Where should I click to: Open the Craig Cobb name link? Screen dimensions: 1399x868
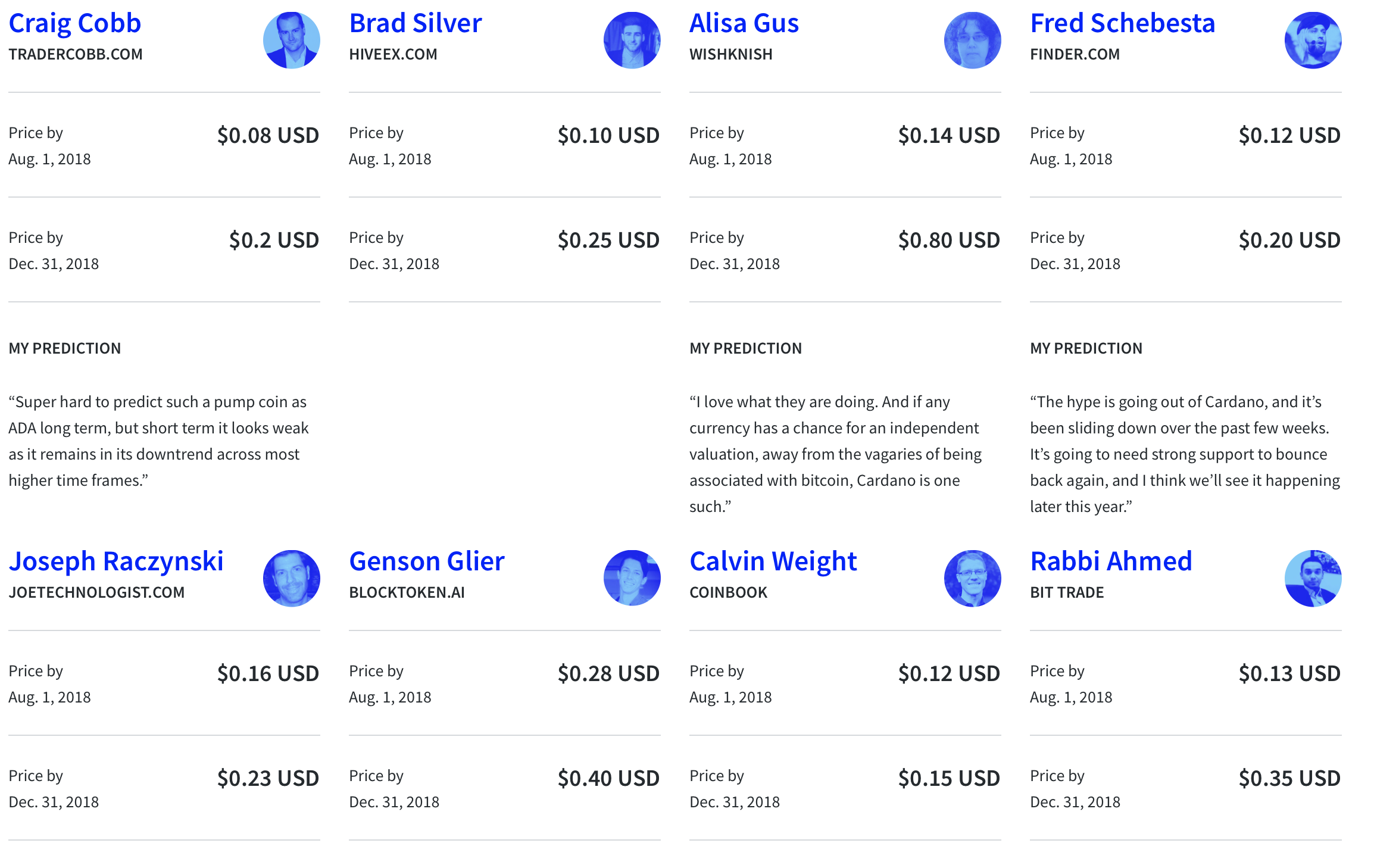(x=75, y=24)
